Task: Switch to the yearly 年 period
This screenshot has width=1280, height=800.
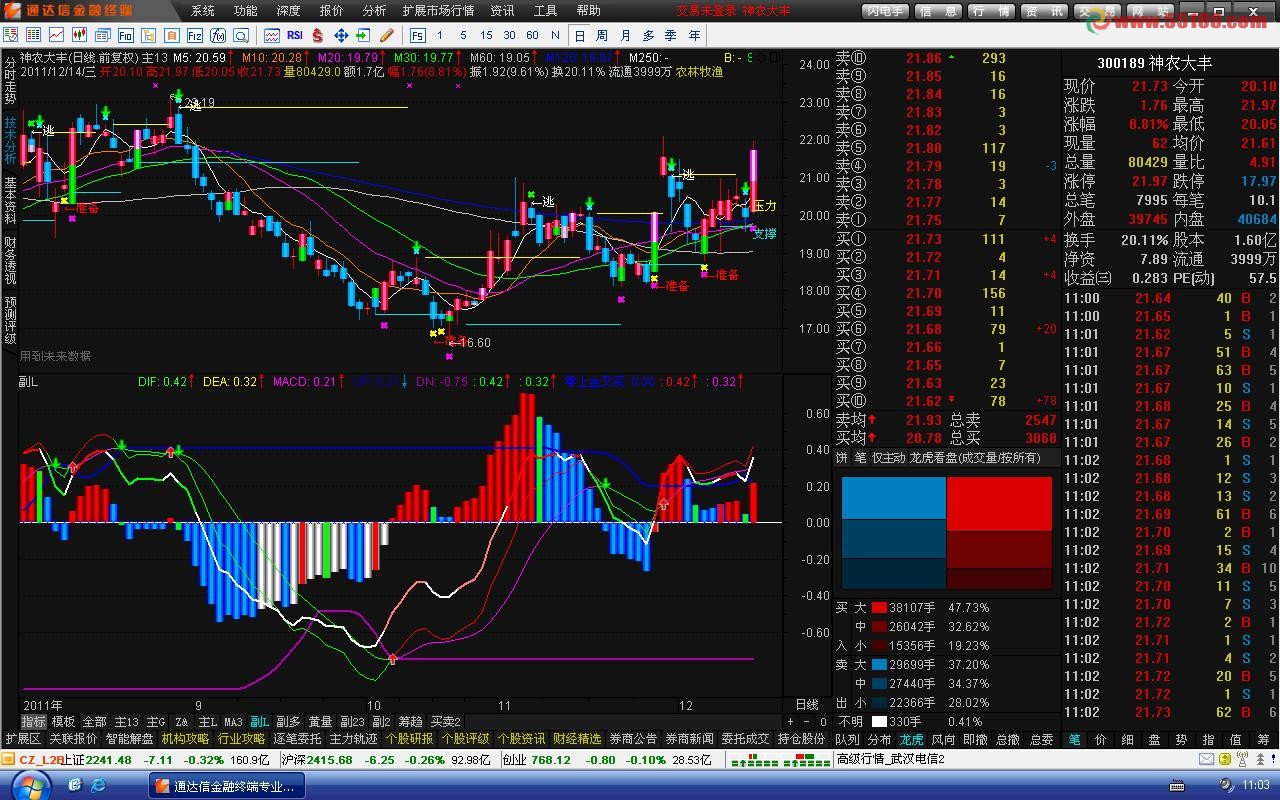Action: point(693,35)
